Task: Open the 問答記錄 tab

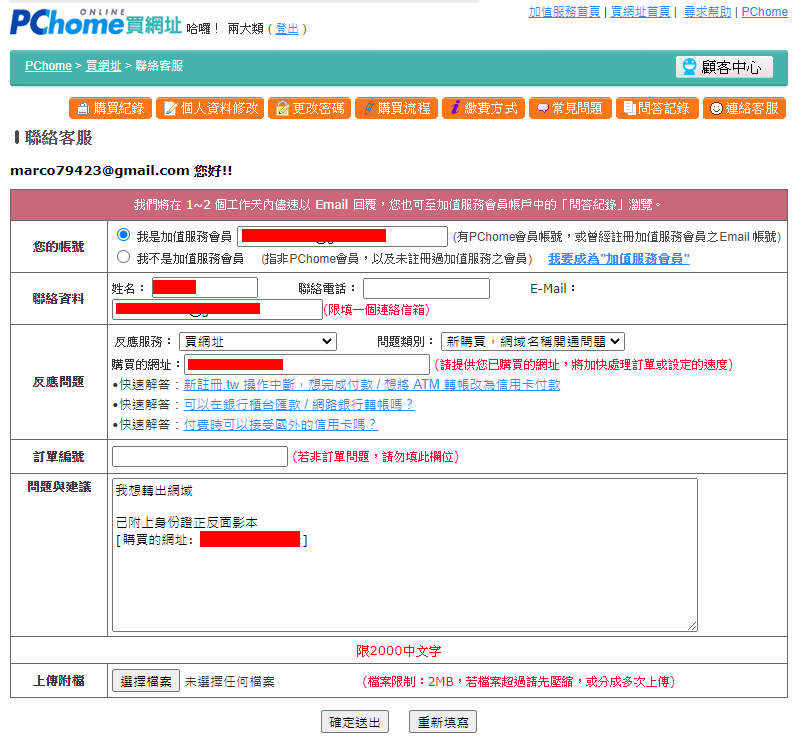Action: [x=657, y=108]
